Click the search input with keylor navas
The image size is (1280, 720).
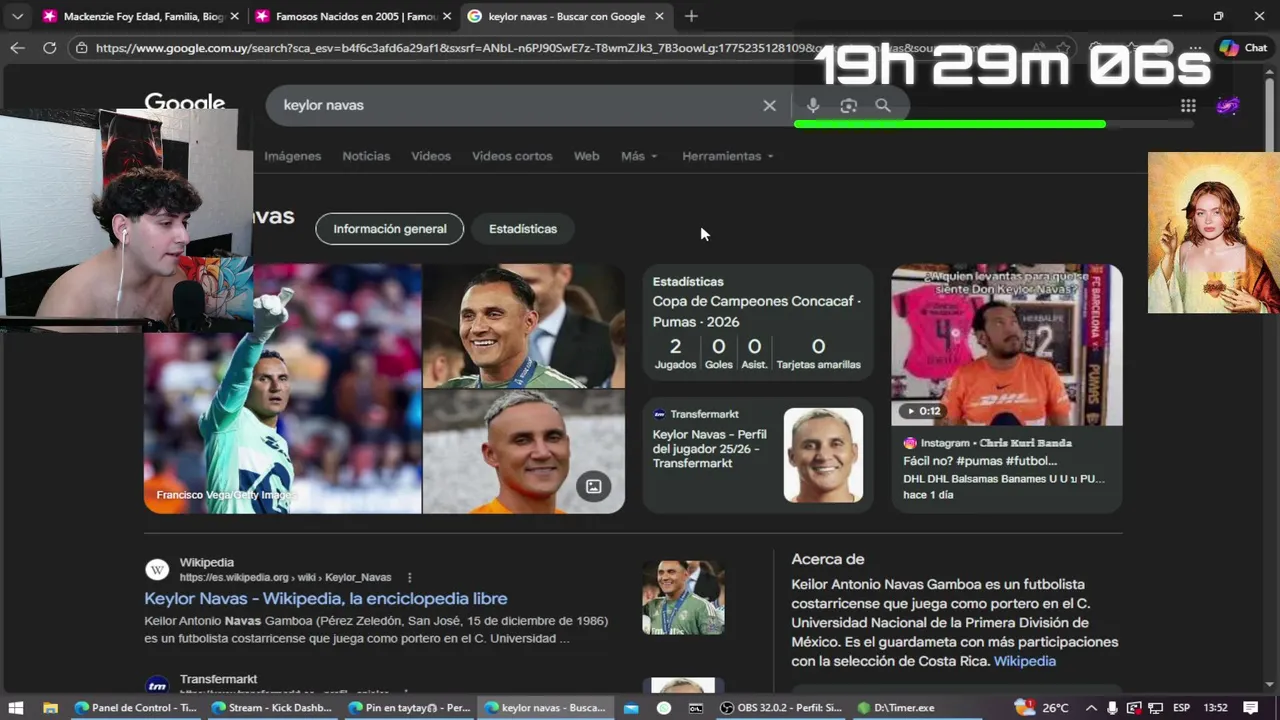click(x=515, y=105)
